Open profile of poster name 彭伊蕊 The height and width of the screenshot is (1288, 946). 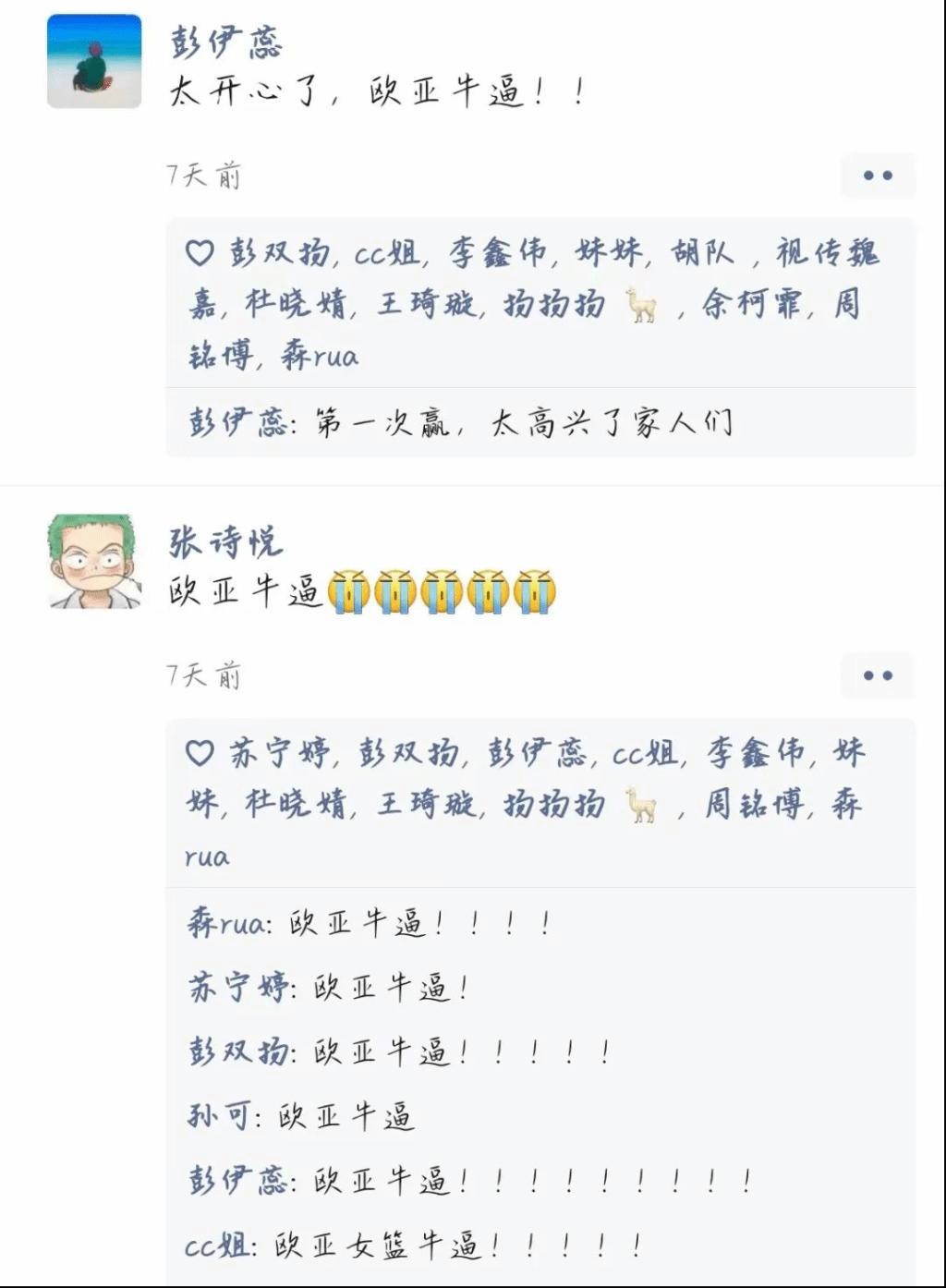coord(225,42)
